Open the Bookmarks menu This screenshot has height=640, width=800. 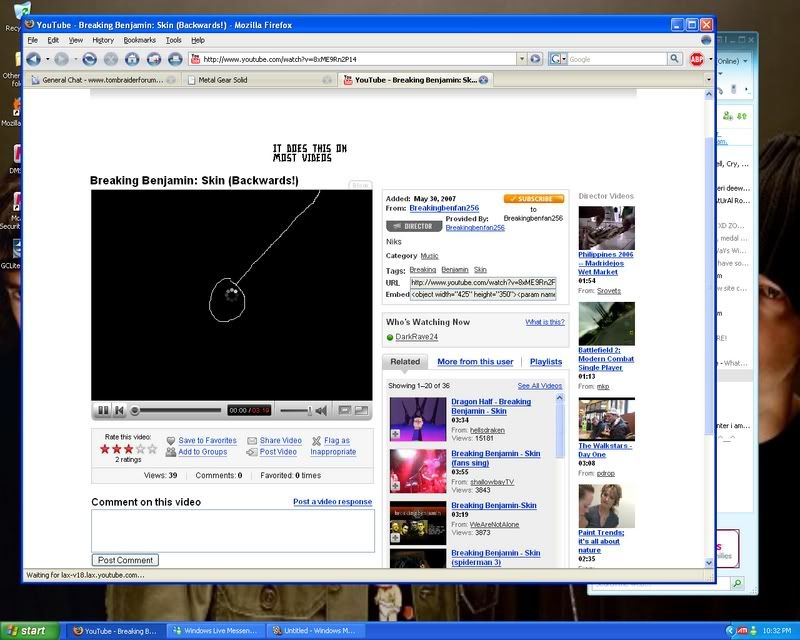[140, 40]
